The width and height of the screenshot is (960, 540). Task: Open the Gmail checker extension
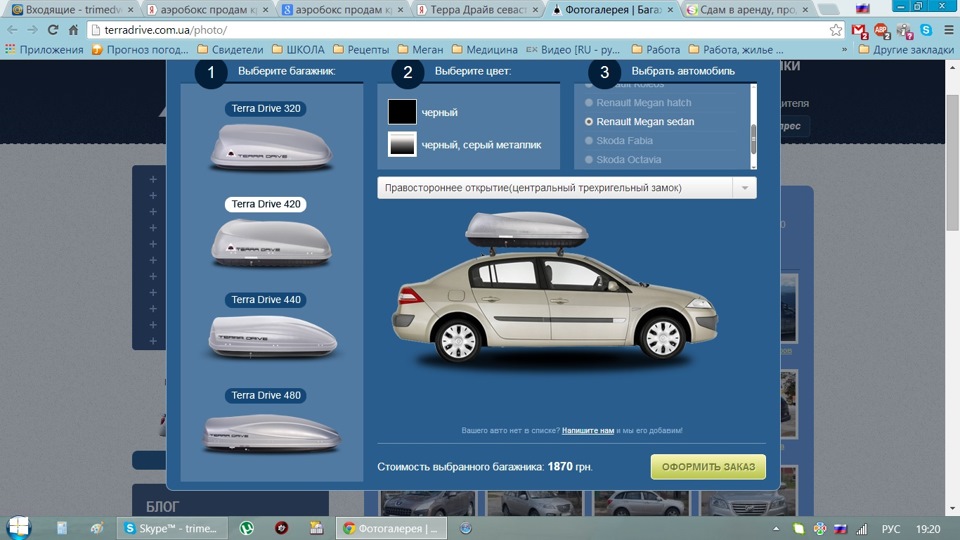coord(860,30)
